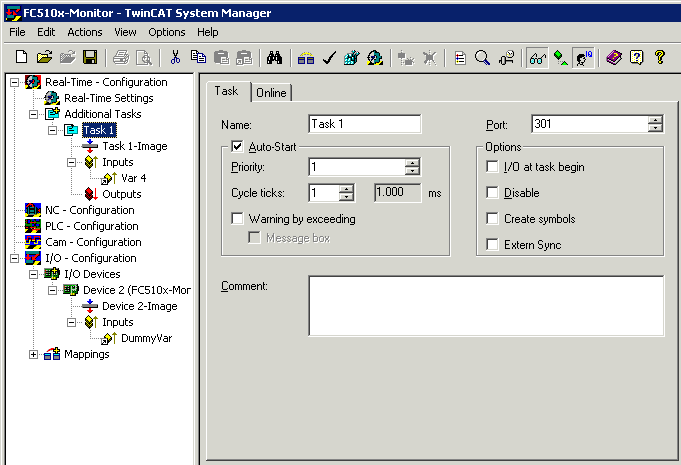Collapse Additional Tasks node

(x=33, y=114)
